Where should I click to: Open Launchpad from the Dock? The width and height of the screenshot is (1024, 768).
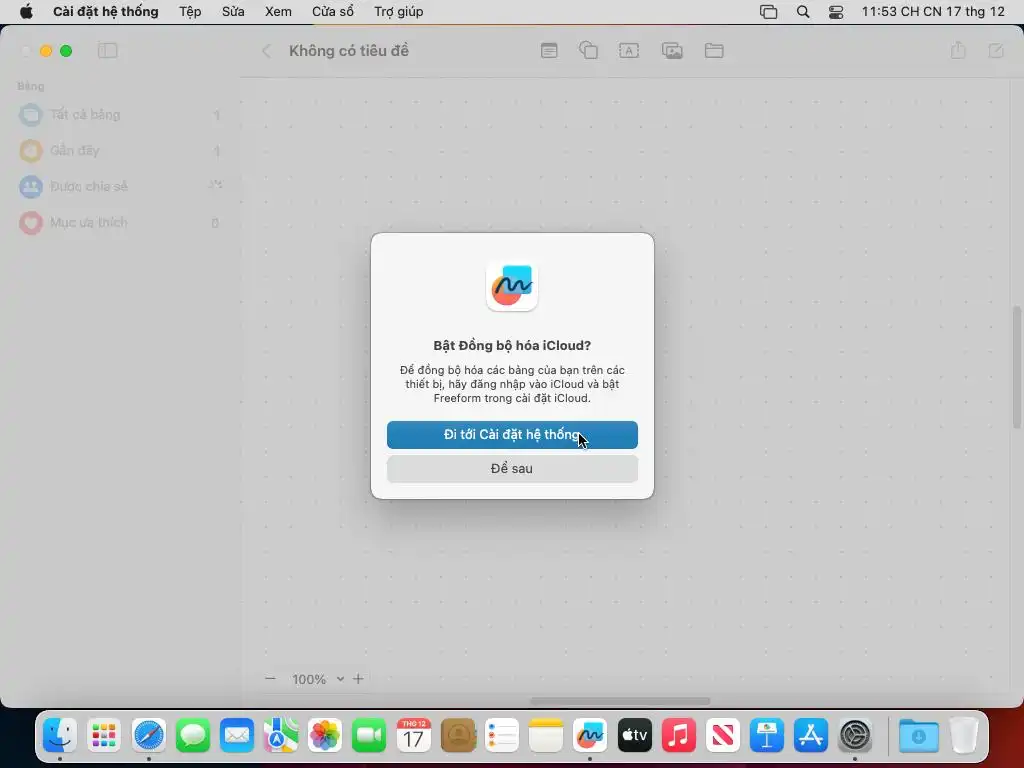104,735
